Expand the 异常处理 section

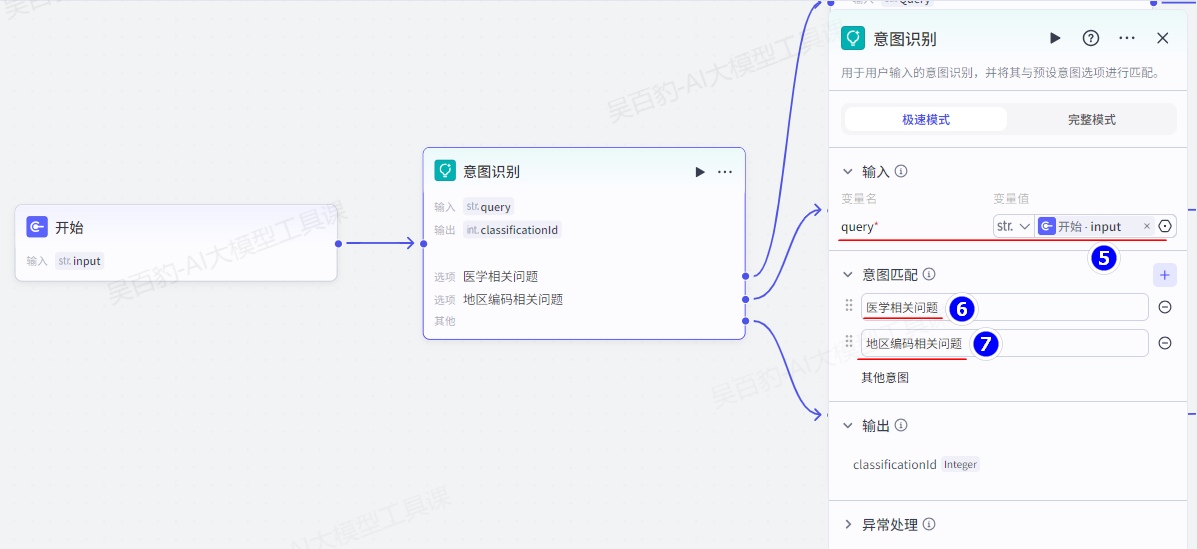coord(848,524)
